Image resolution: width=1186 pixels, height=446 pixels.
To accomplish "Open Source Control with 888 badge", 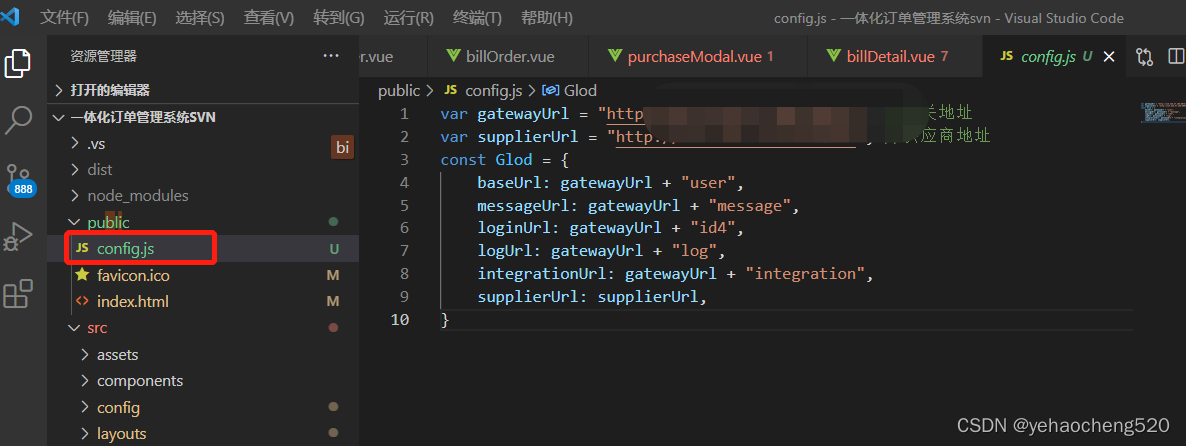I will tap(19, 179).
